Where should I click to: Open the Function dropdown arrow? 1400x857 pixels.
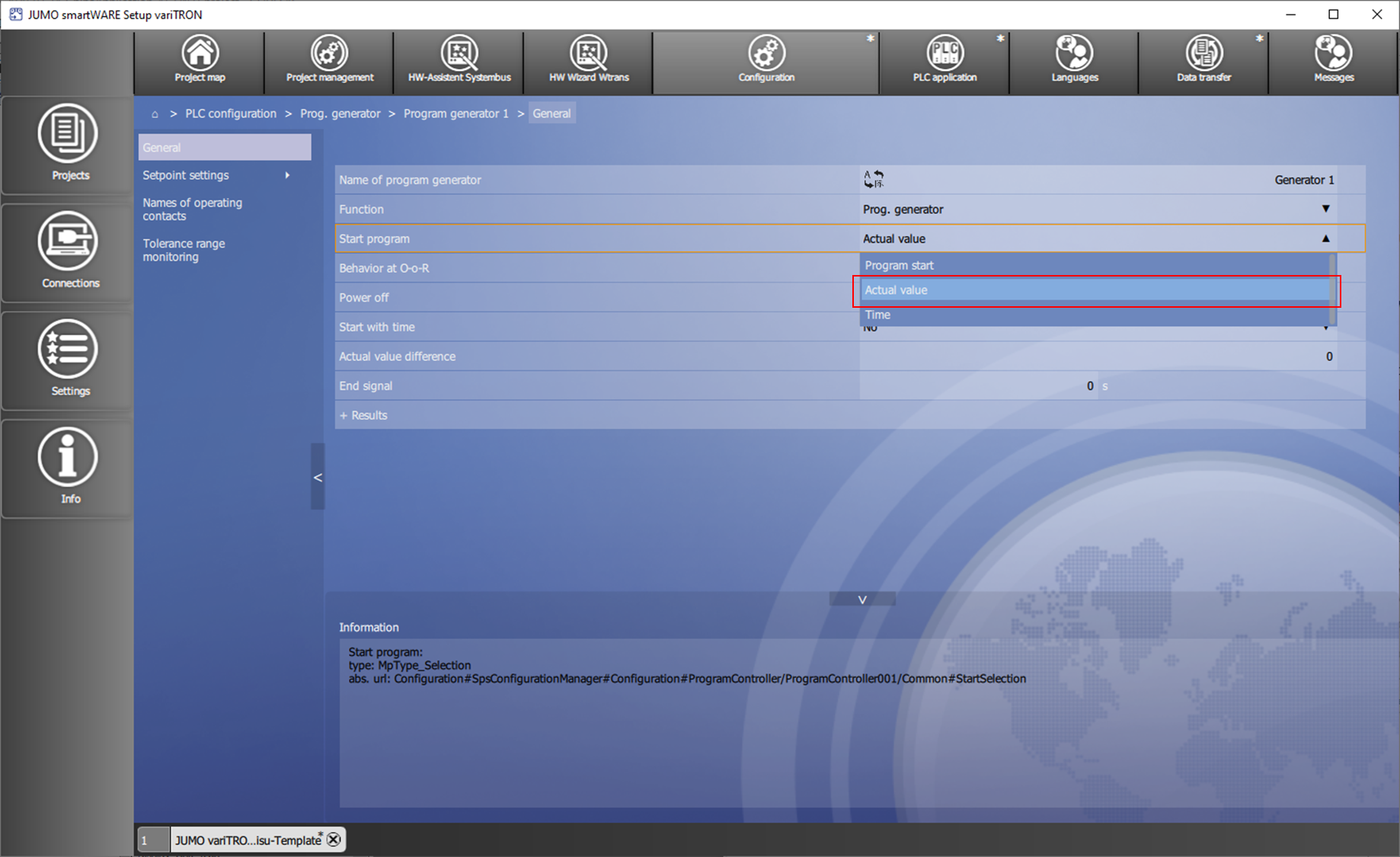(1325, 209)
